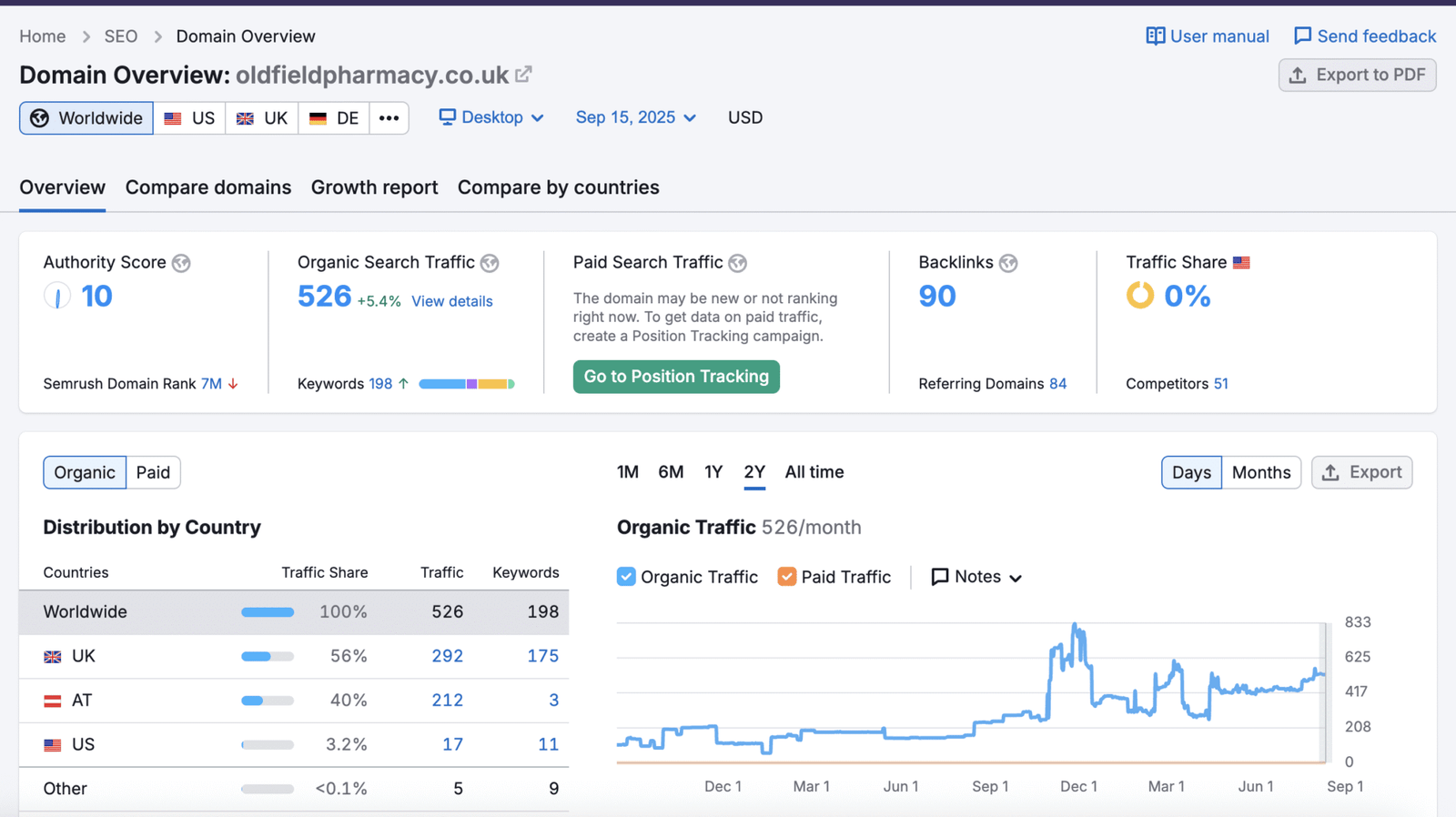Viewport: 1456px width, 817px height.
Task: Click the globe icon next to Authority Score
Action: 181,263
